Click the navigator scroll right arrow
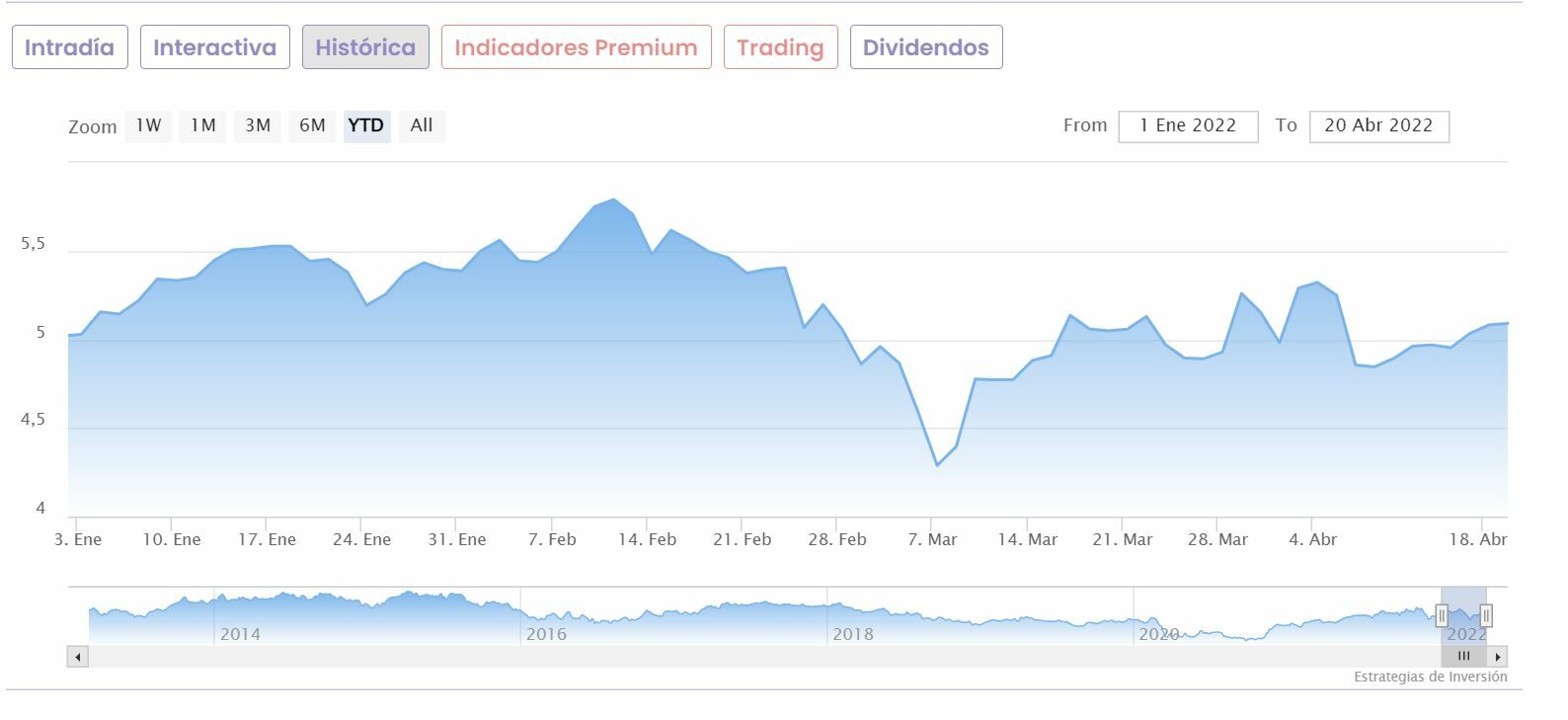This screenshot has height=720, width=1568. click(1498, 657)
